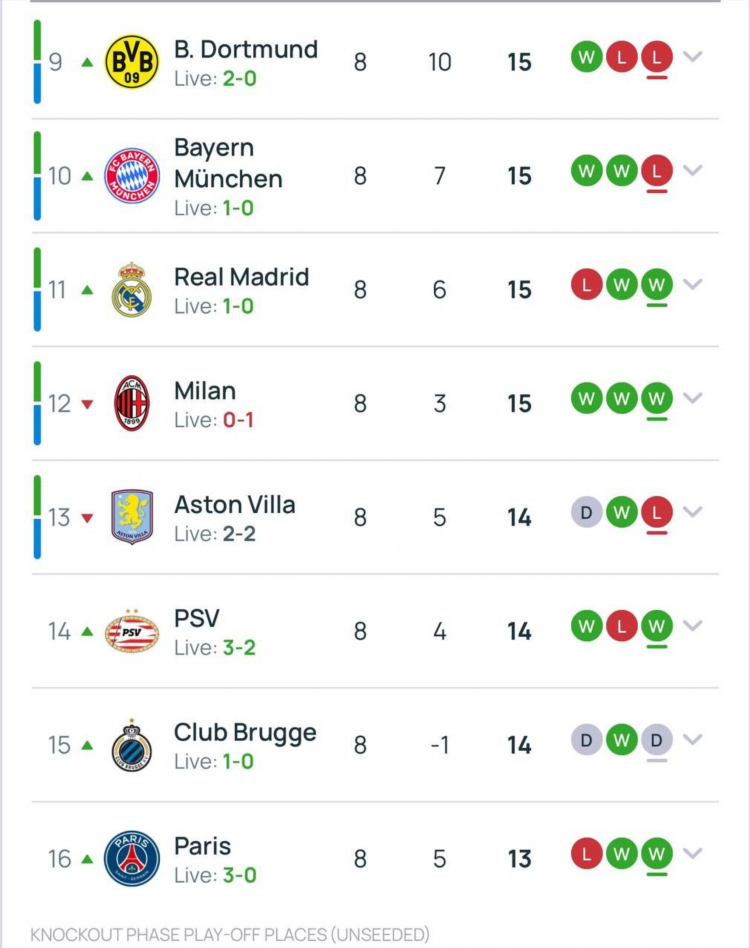
Task: Tap the Aston Villa crest
Action: tap(132, 517)
